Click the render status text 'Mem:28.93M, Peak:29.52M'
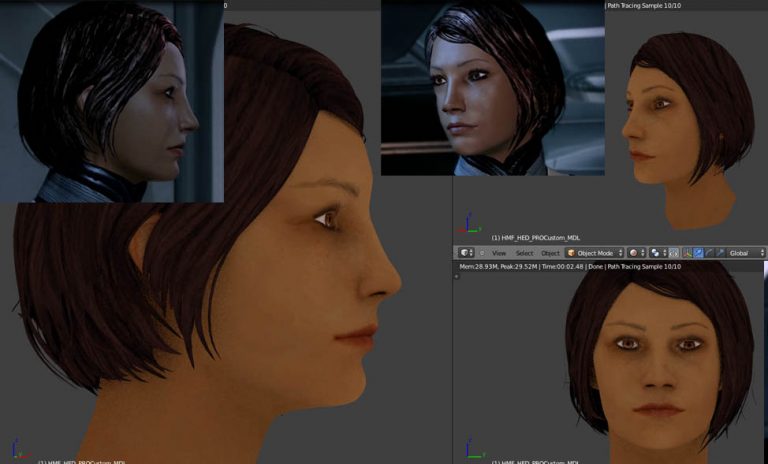Viewport: 768px width, 464px height. (498, 267)
